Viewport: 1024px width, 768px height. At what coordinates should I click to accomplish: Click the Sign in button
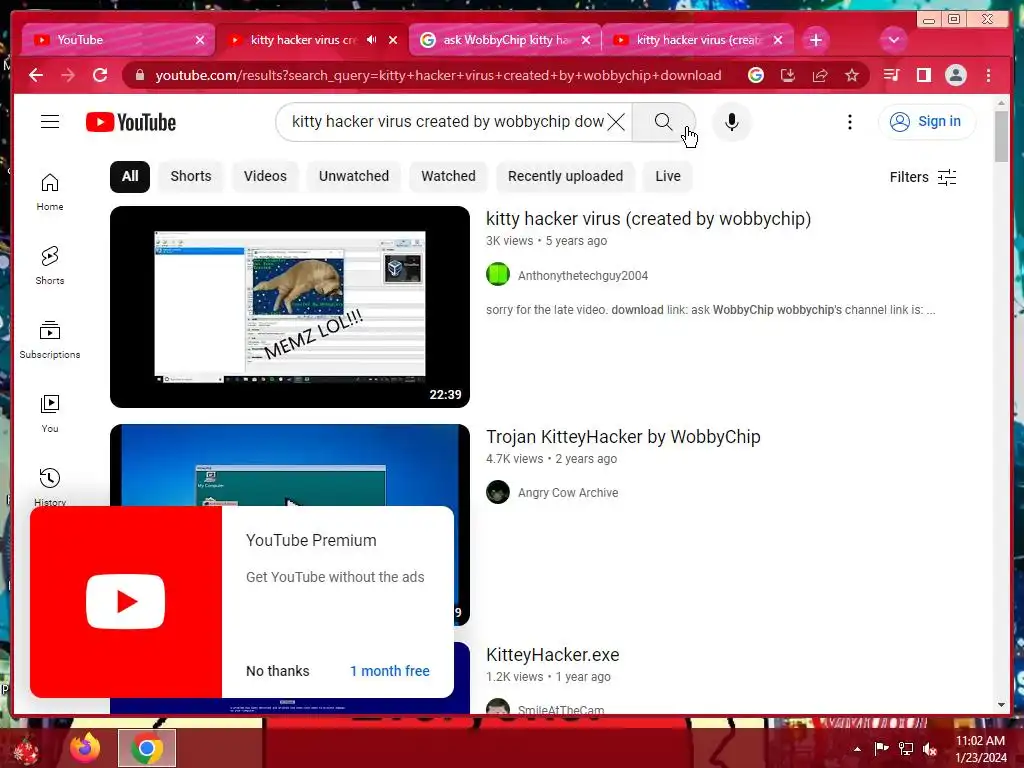tap(927, 121)
